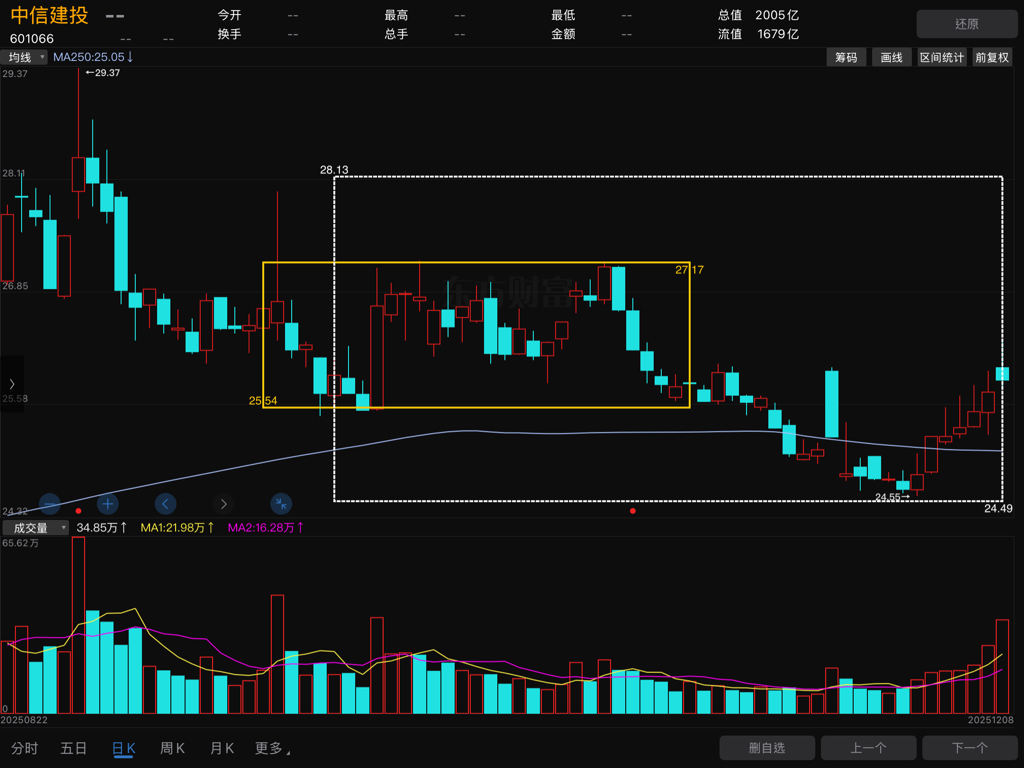Go to next stock with 下一个
The image size is (1024, 768).
coord(969,748)
